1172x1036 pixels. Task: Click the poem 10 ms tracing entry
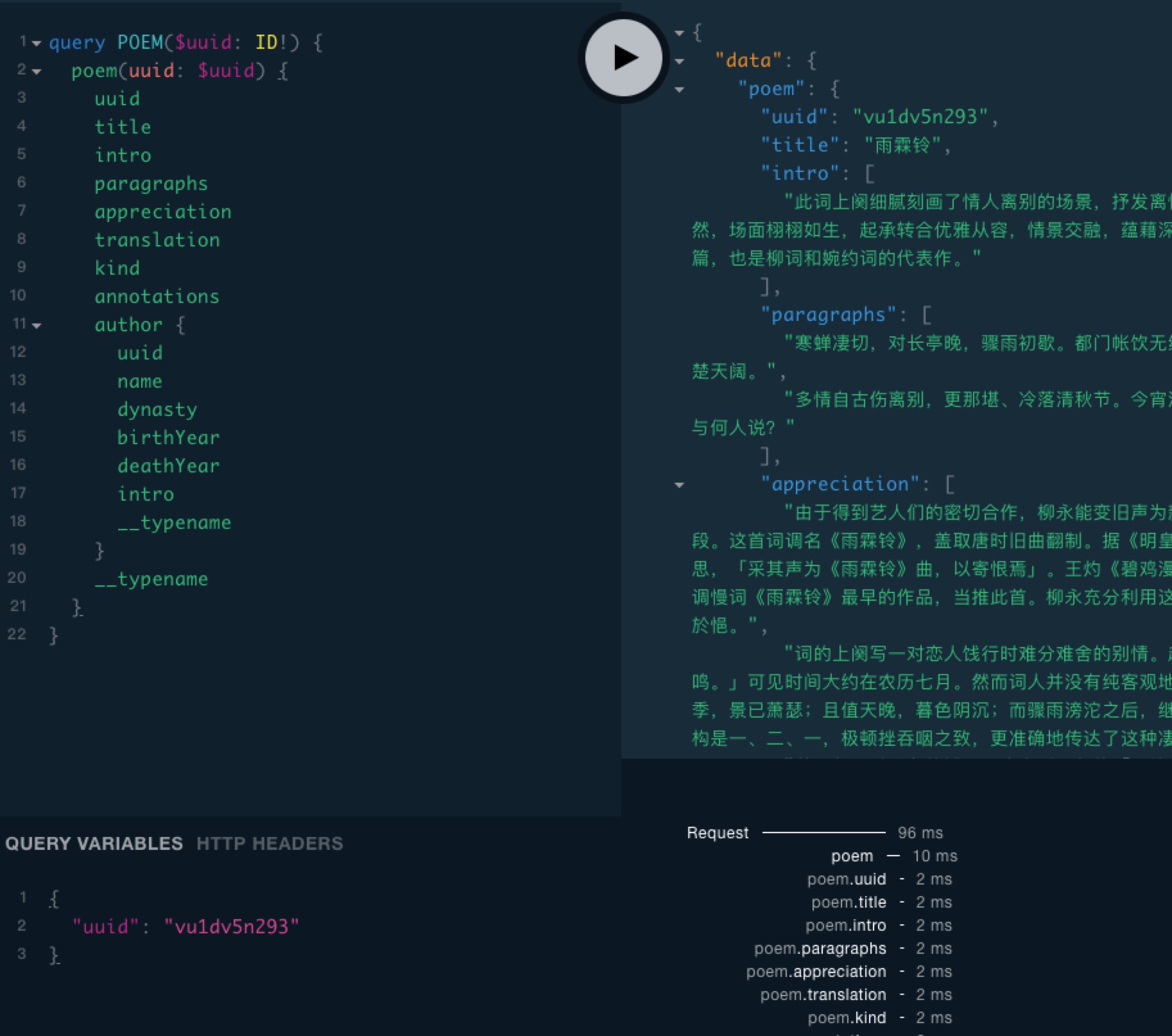click(852, 856)
